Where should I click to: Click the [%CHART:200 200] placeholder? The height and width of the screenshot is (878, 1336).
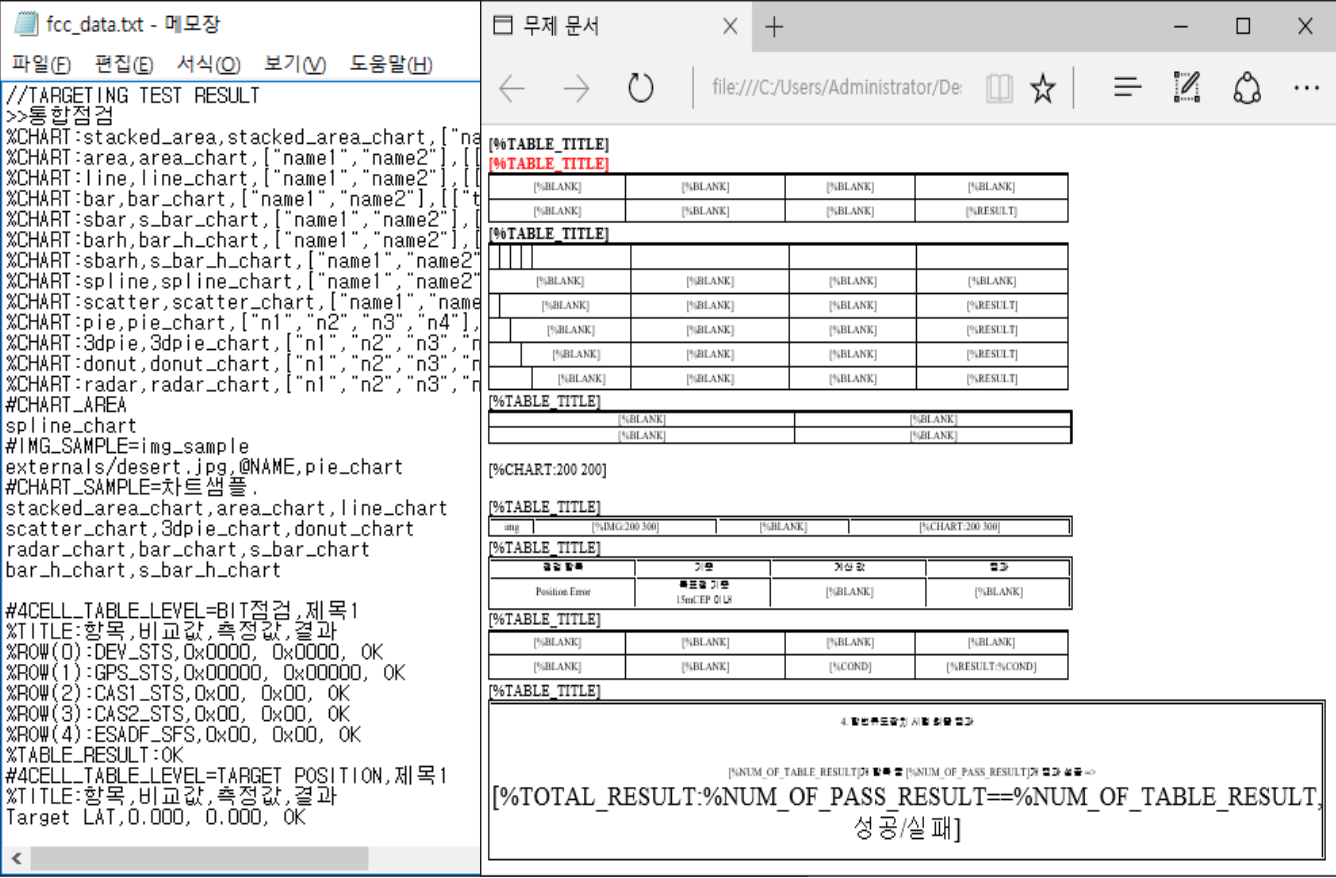click(x=547, y=470)
